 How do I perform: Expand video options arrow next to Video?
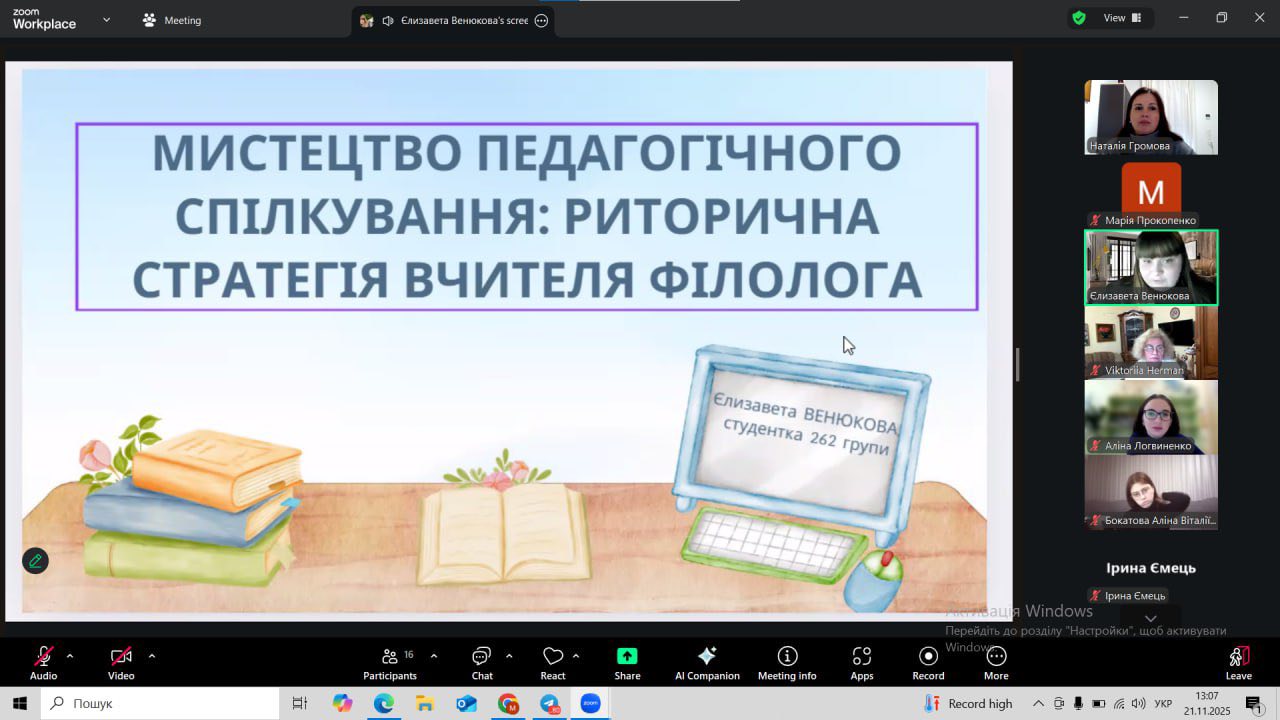coord(152,656)
